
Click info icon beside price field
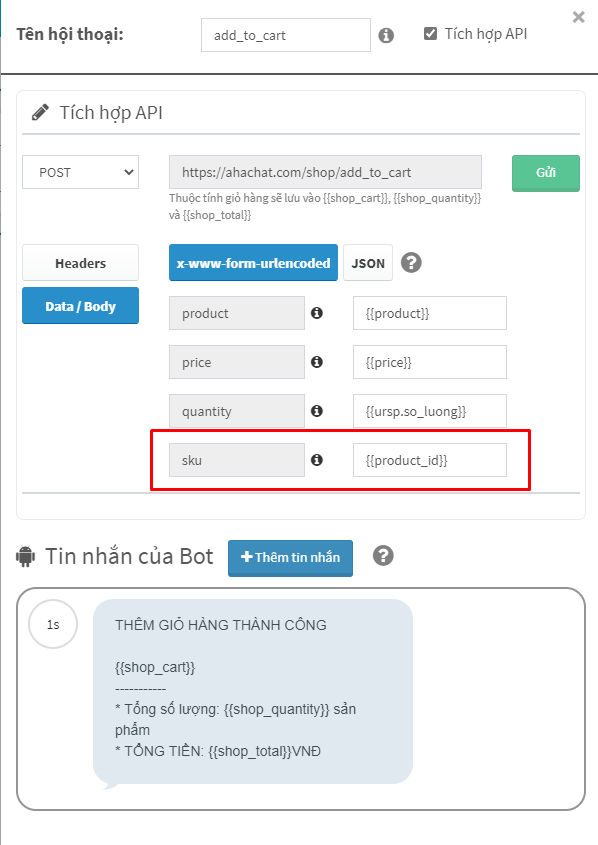[x=317, y=362]
